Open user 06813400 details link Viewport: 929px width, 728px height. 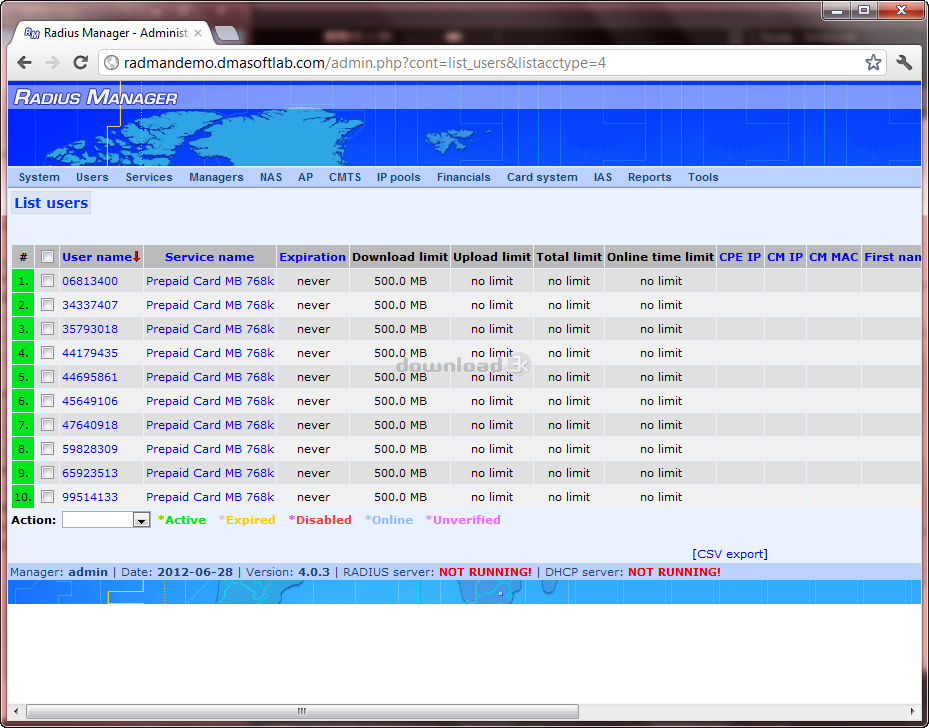click(90, 281)
